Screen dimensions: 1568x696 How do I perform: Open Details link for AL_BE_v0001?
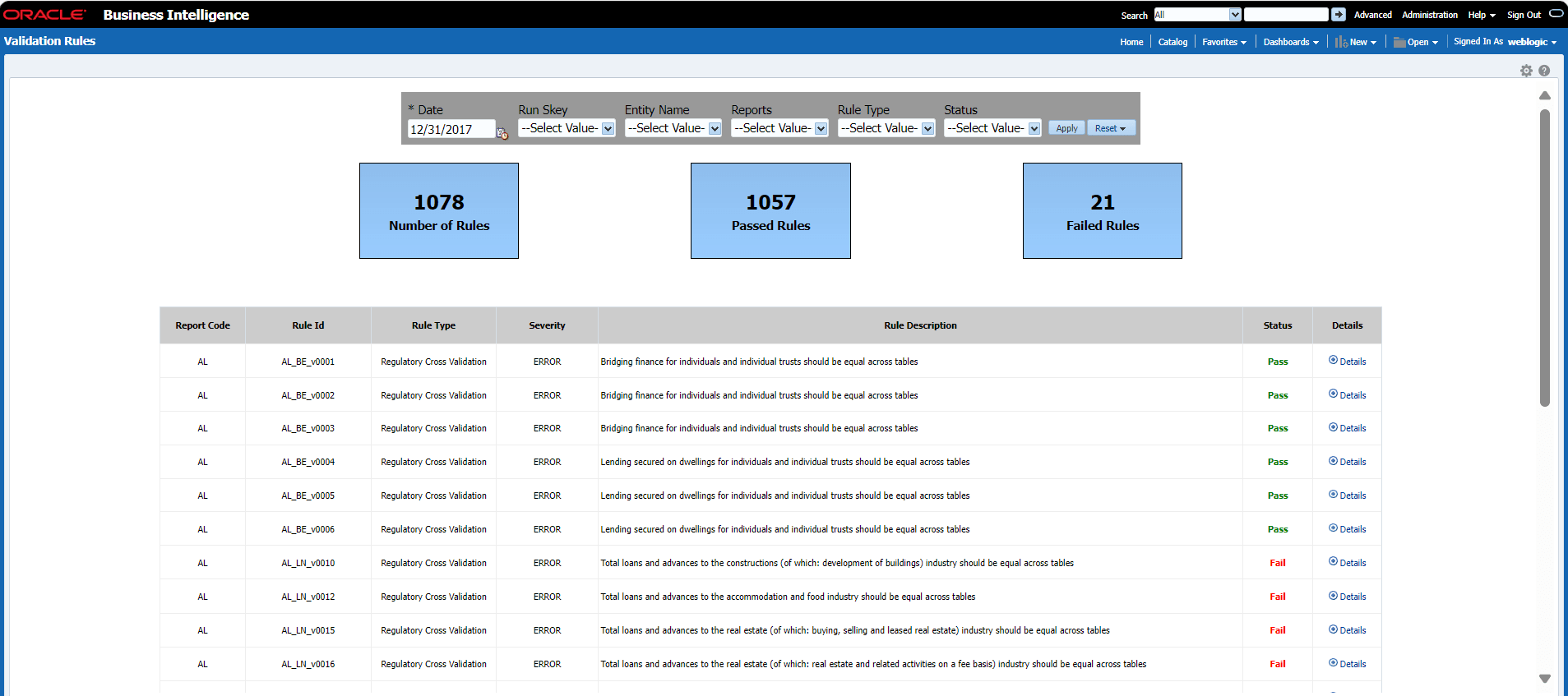1353,362
